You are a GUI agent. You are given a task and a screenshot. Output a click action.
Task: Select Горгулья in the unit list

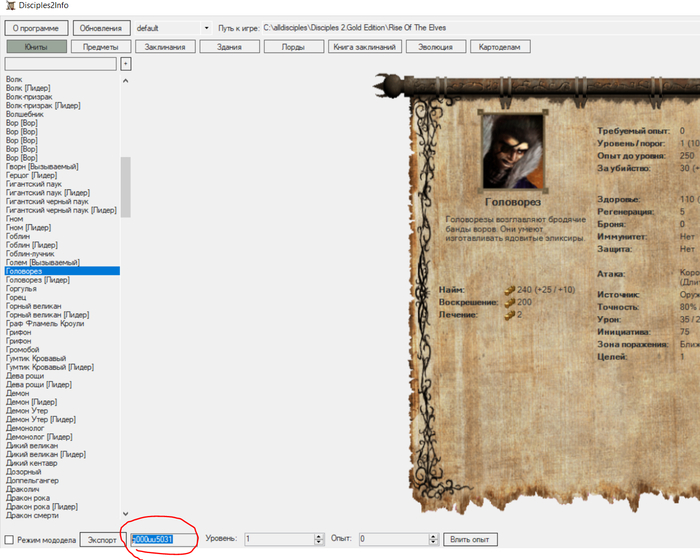pyautogui.click(x=22, y=289)
